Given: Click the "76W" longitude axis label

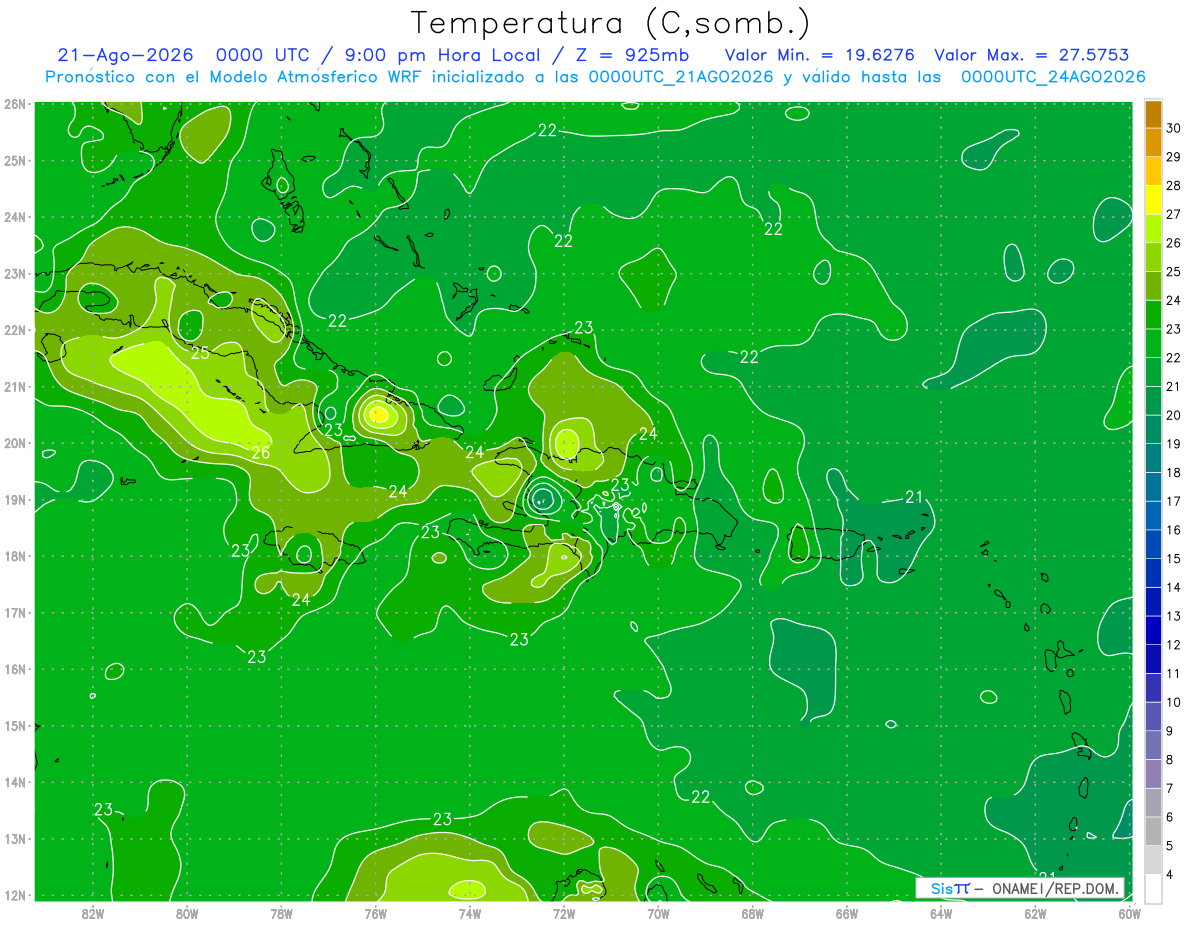Looking at the screenshot, I should (375, 913).
